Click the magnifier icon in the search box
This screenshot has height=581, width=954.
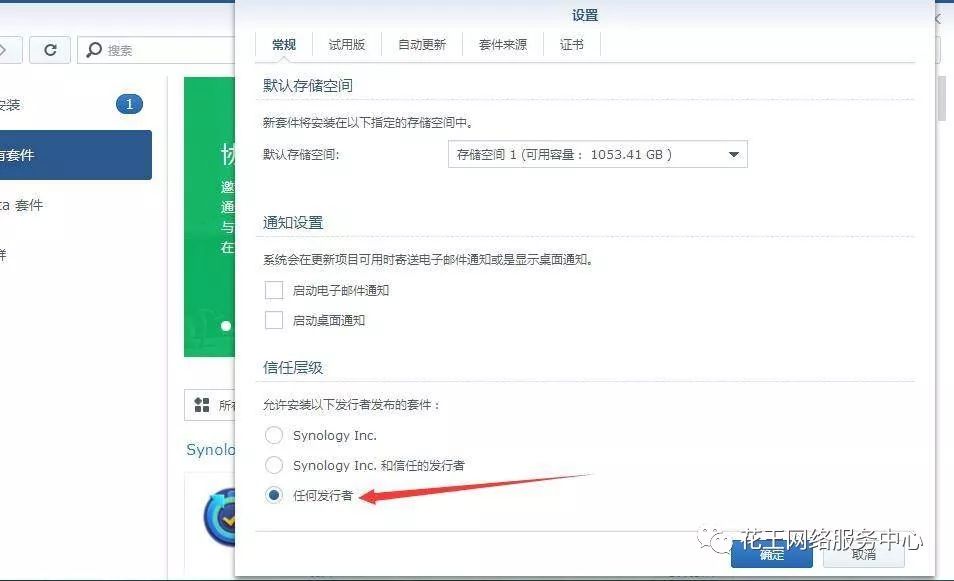pos(93,49)
